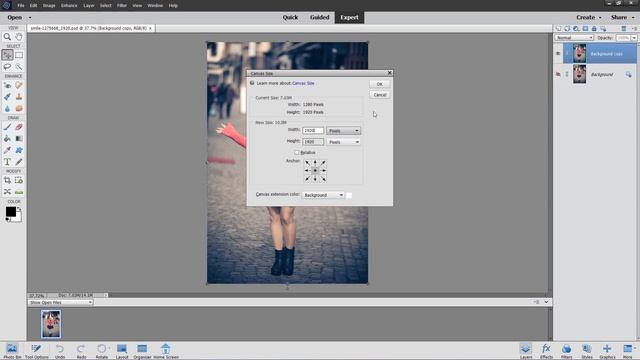Open the Opacity slider dropdown
640x360 pixels.
633,38
